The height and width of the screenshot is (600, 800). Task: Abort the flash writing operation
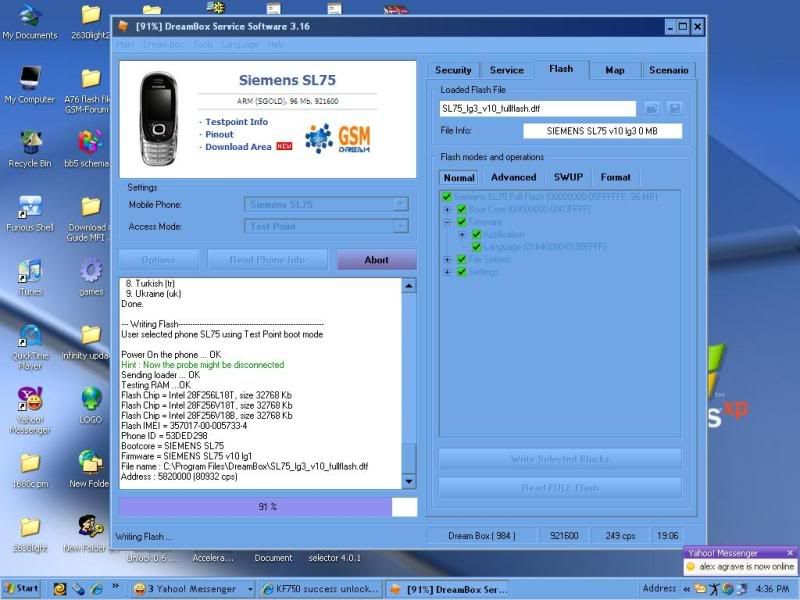[x=377, y=260]
